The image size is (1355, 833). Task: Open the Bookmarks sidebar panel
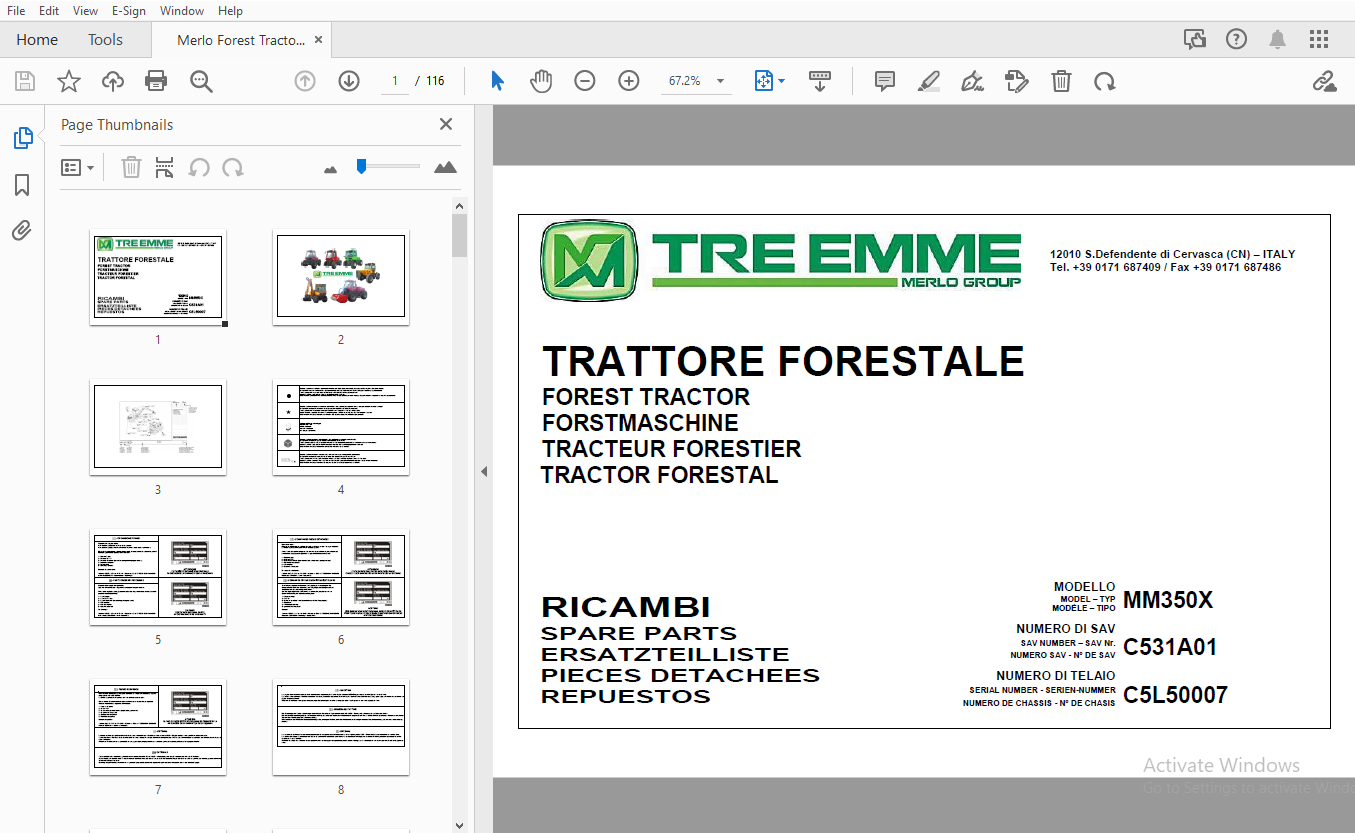coord(22,185)
